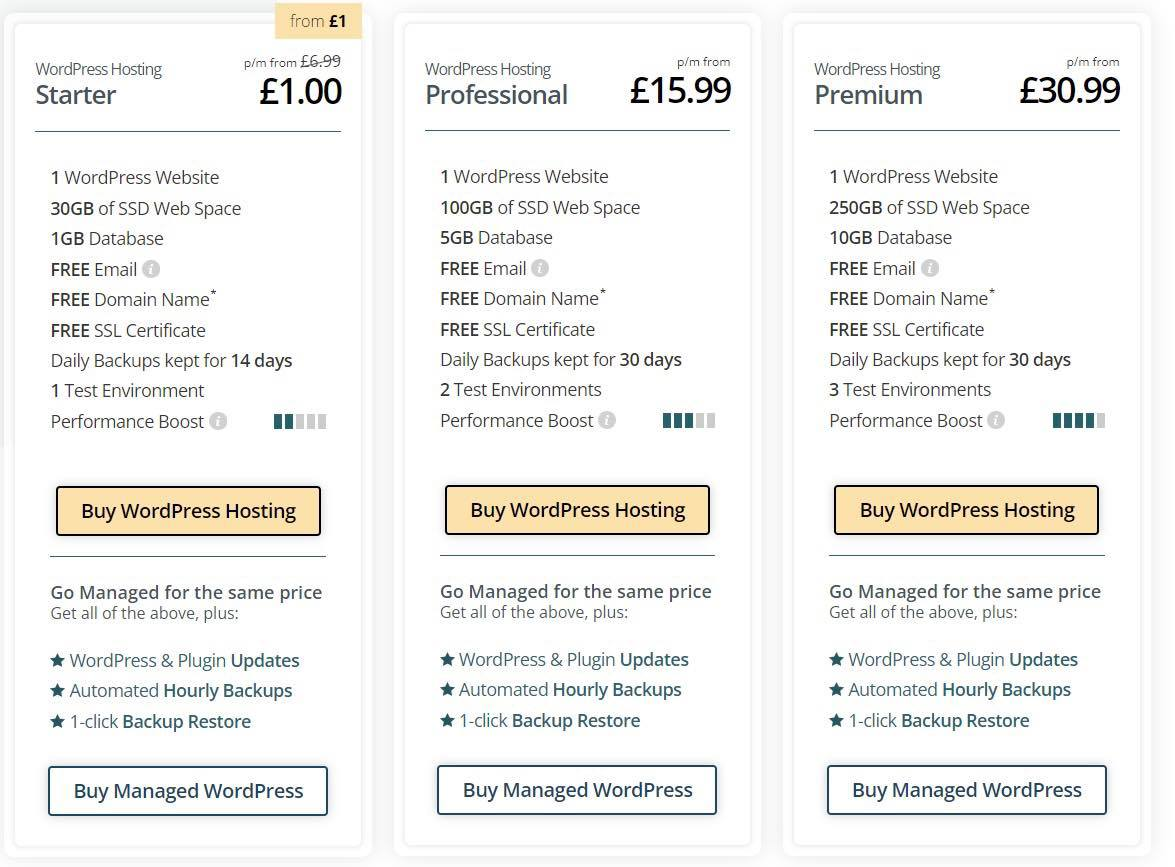Image resolution: width=1175 pixels, height=867 pixels.
Task: Buy WordPress Hosting for Starter plan
Action: [x=188, y=511]
